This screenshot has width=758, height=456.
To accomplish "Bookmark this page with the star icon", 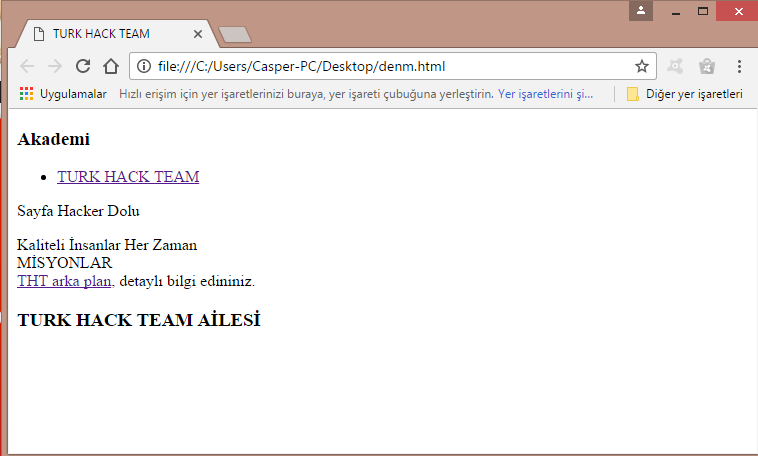I will click(641, 66).
